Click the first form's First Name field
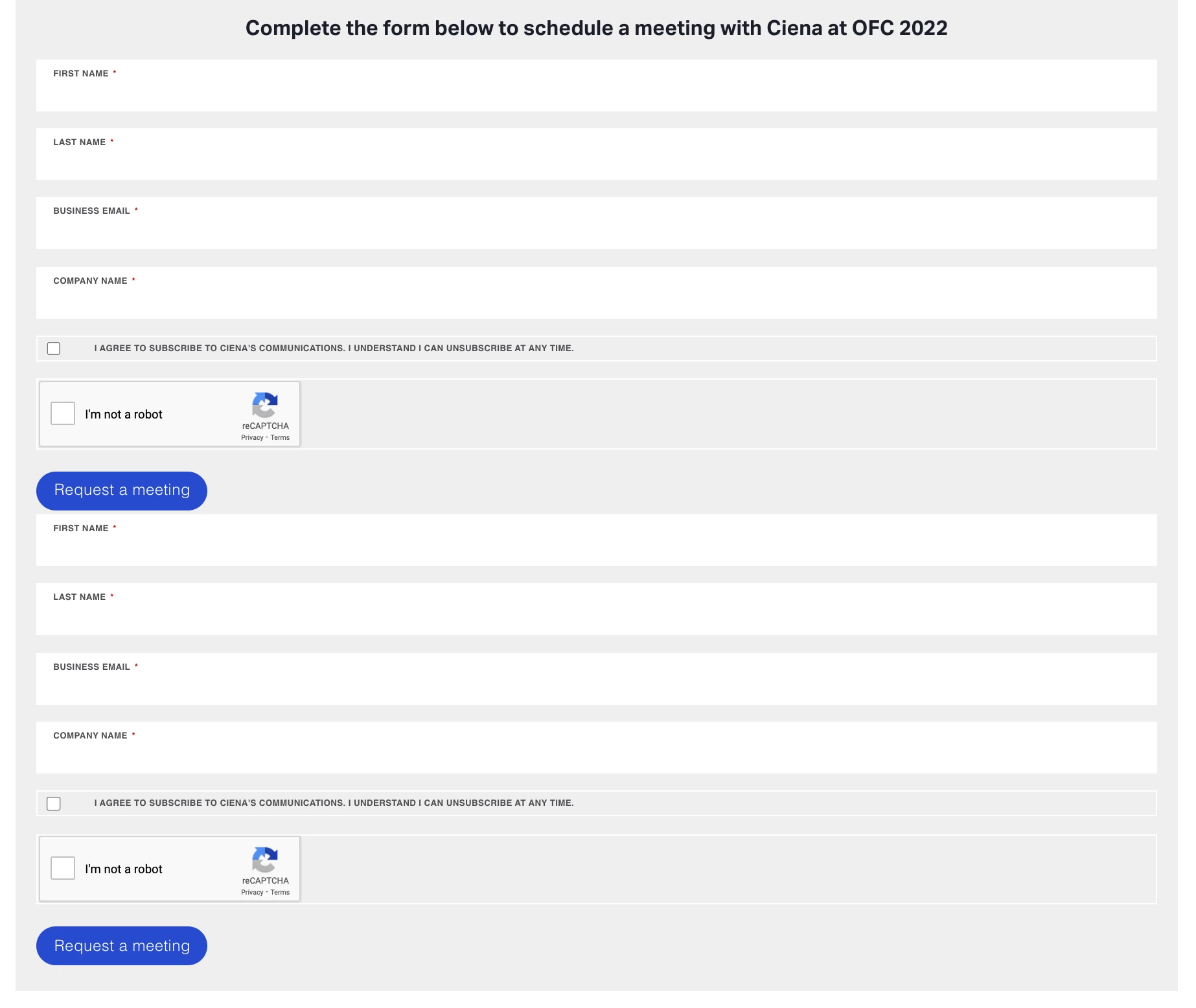This screenshot has height=1008, width=1196. [596, 86]
